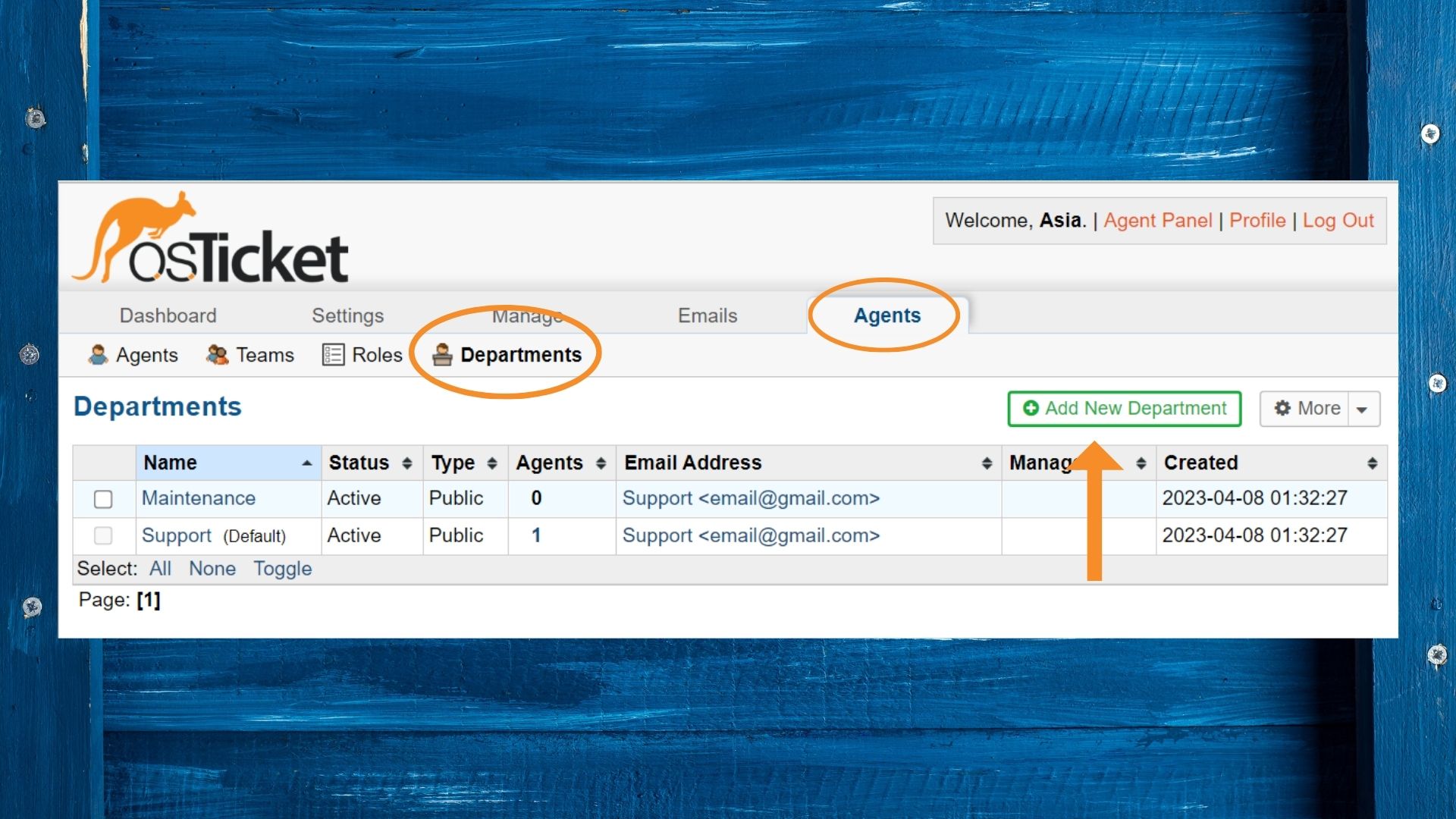Sort the Created column

(x=1372, y=463)
